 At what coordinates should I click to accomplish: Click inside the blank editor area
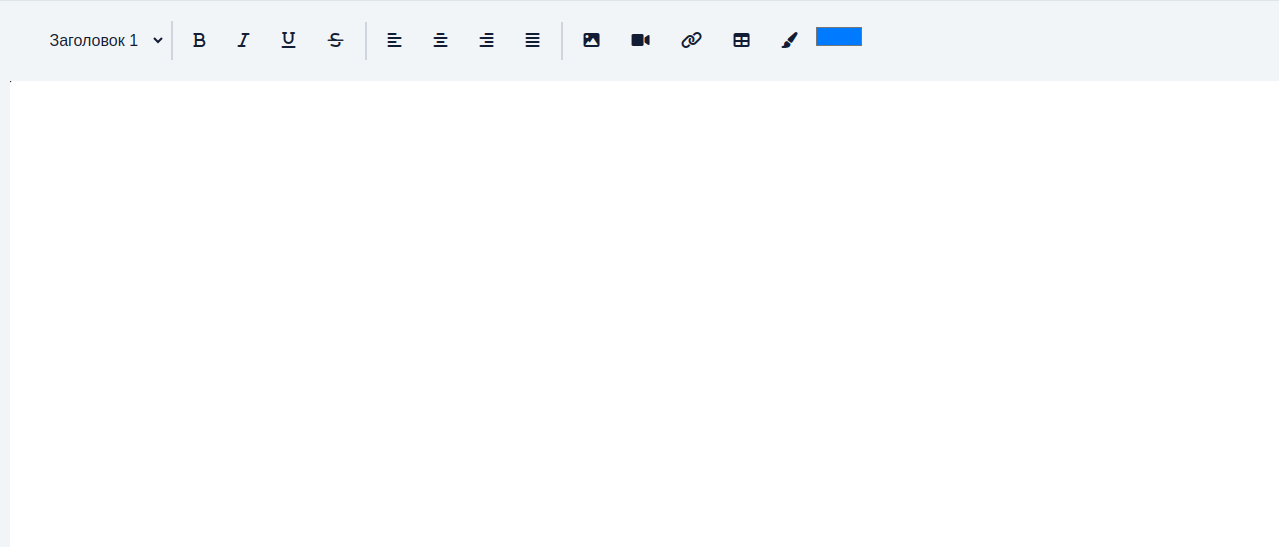pos(644,313)
